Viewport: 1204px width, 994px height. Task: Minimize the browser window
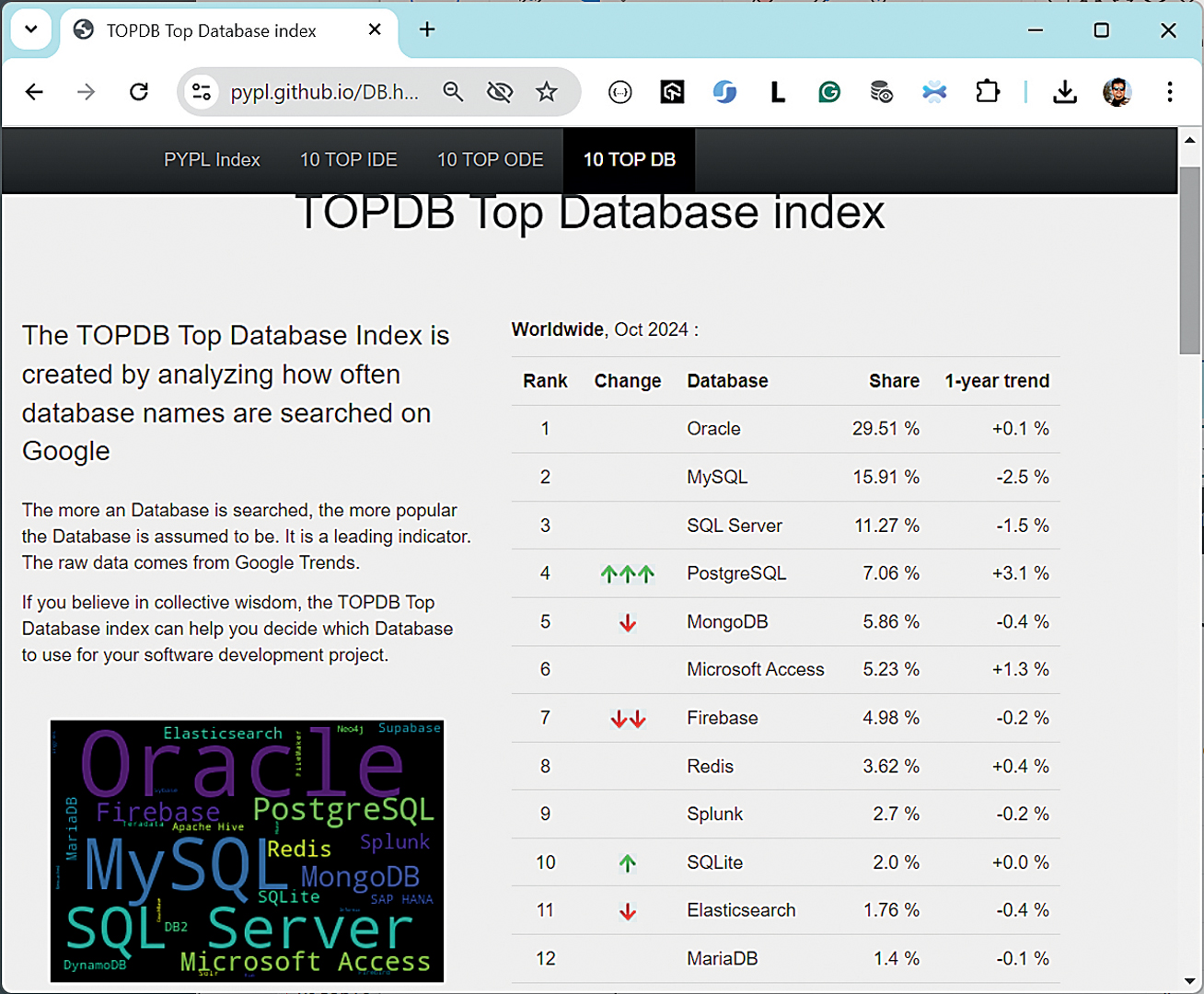tap(1036, 30)
